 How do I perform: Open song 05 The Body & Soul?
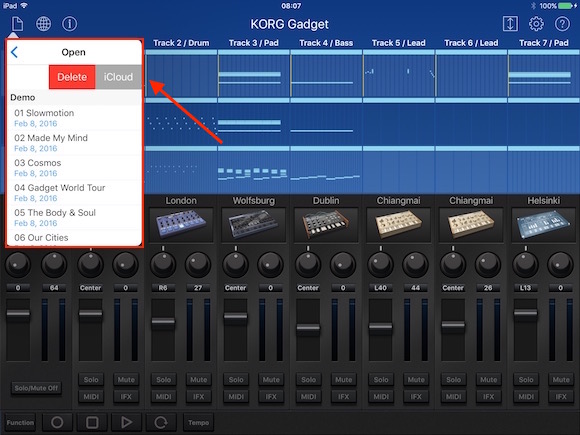coord(74,218)
